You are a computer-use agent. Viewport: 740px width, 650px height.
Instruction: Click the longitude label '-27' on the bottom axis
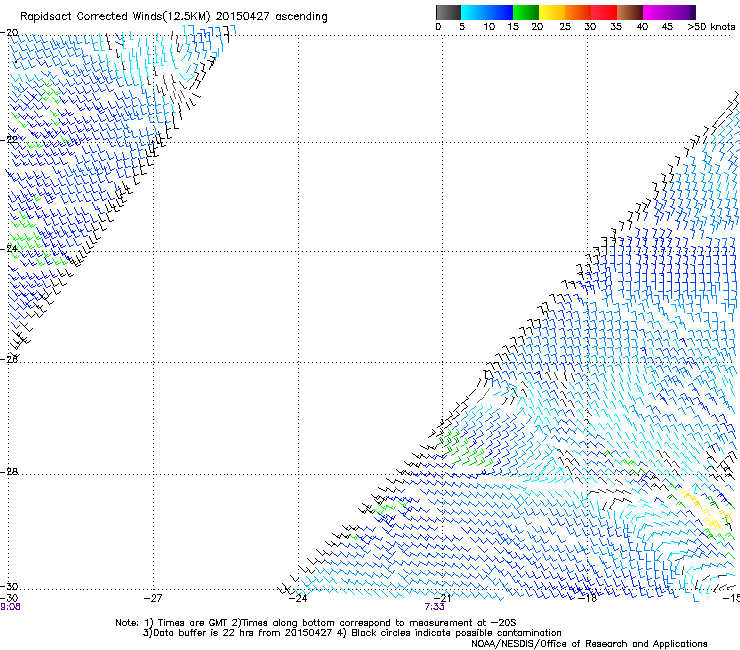point(152,598)
